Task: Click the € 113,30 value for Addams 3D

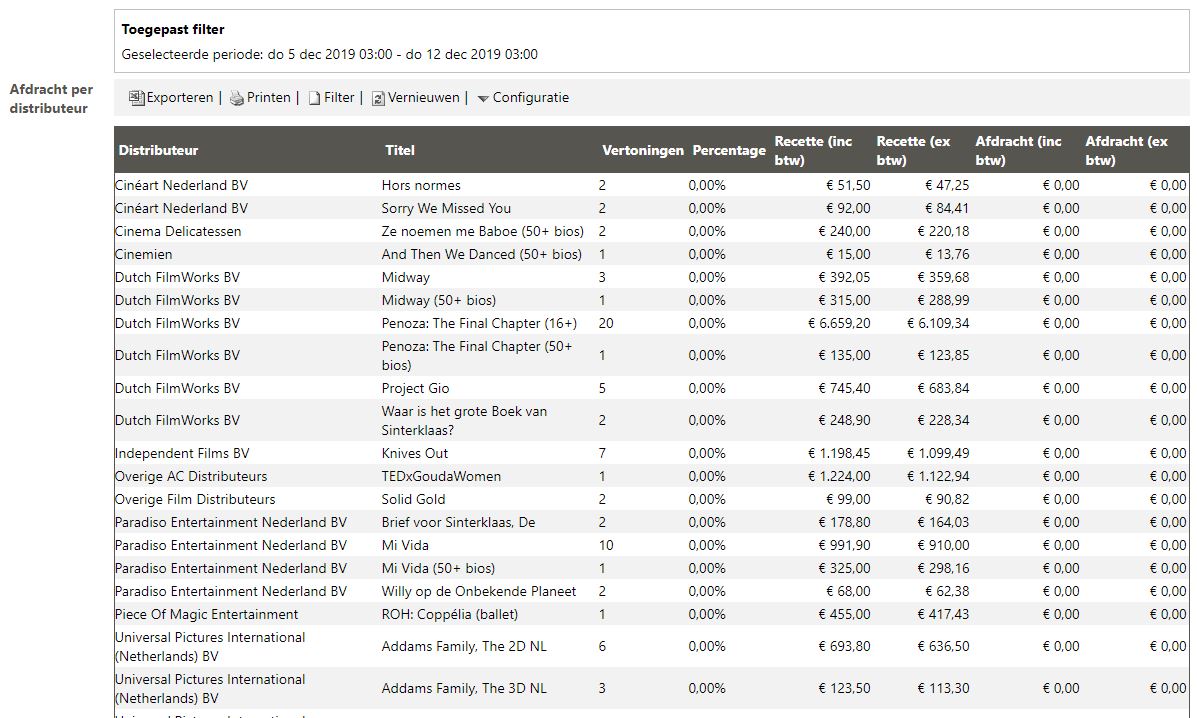Action: [x=944, y=688]
